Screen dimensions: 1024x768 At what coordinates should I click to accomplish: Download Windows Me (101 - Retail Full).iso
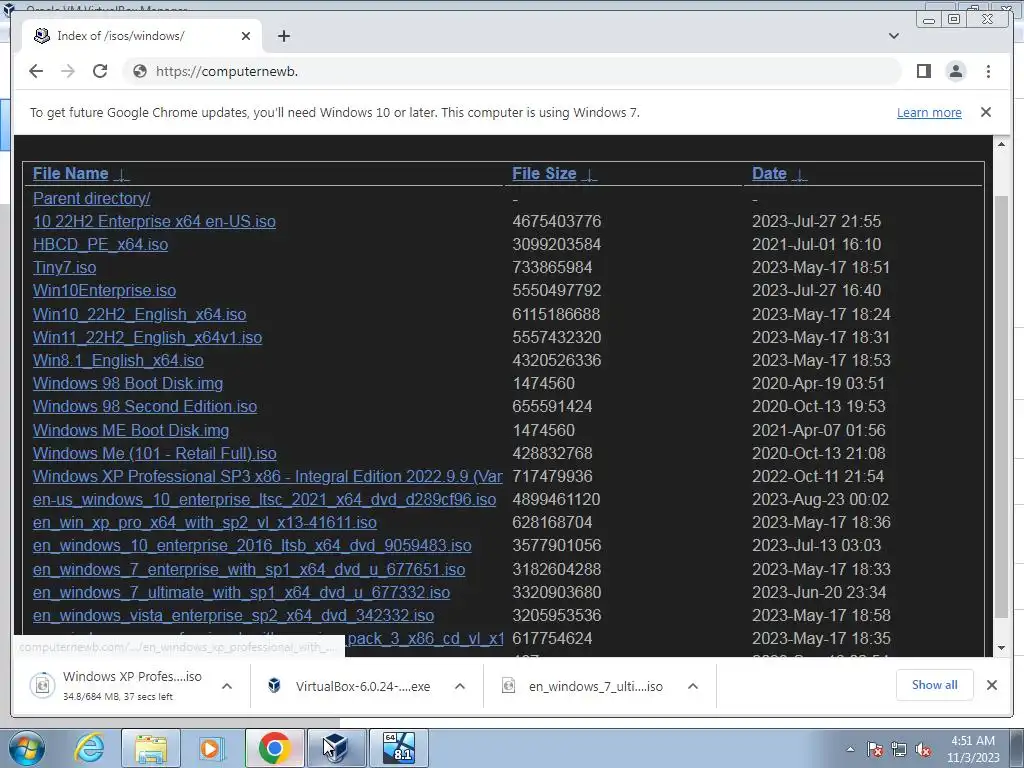(x=155, y=453)
